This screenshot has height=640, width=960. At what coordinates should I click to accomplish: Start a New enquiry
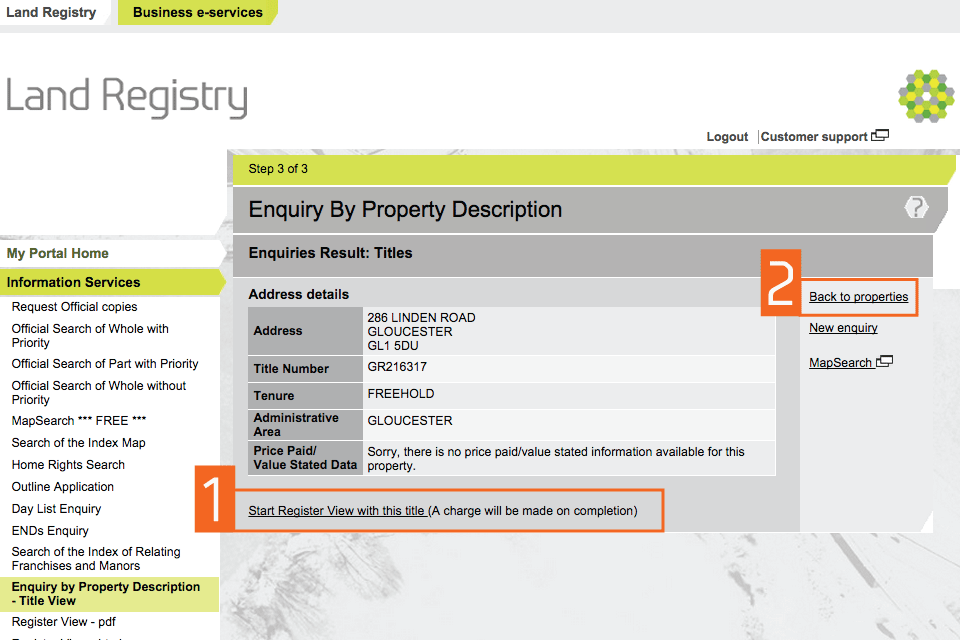click(x=843, y=328)
